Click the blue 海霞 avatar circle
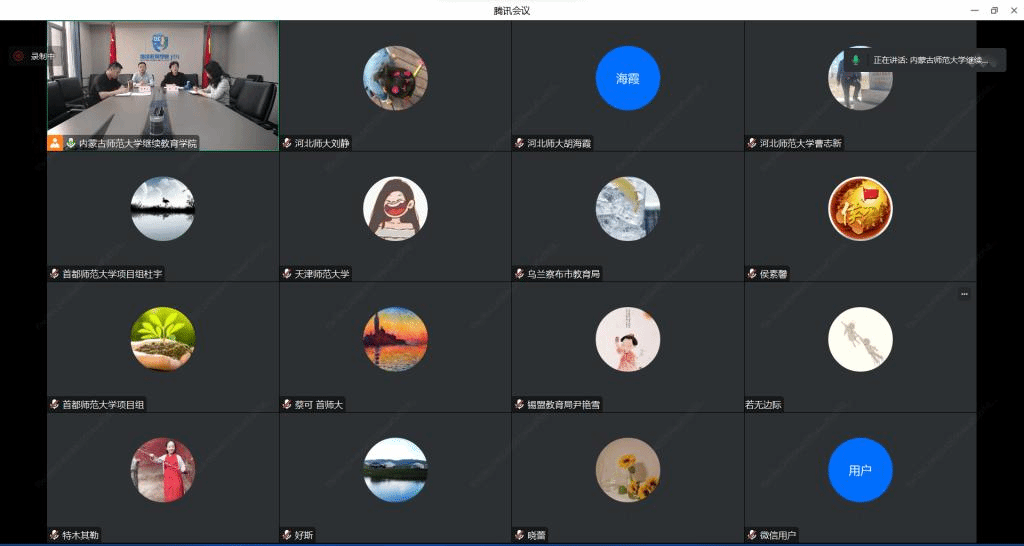Image resolution: width=1024 pixels, height=546 pixels. click(627, 78)
